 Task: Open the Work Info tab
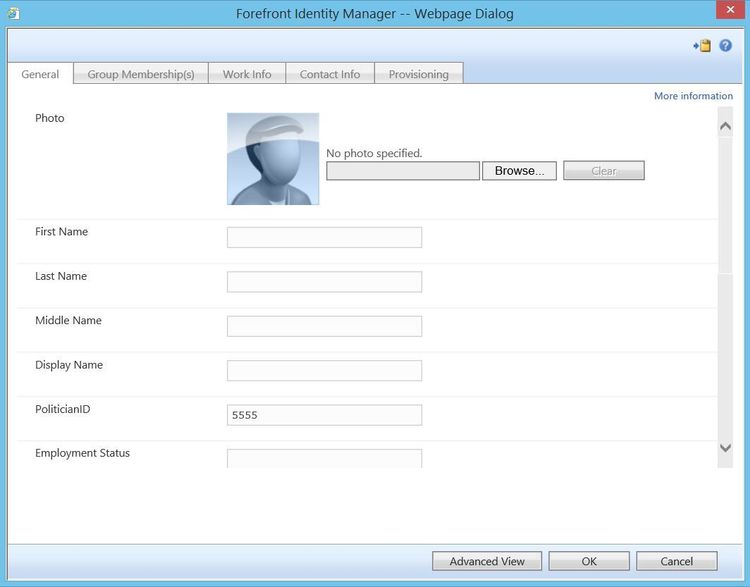[247, 74]
